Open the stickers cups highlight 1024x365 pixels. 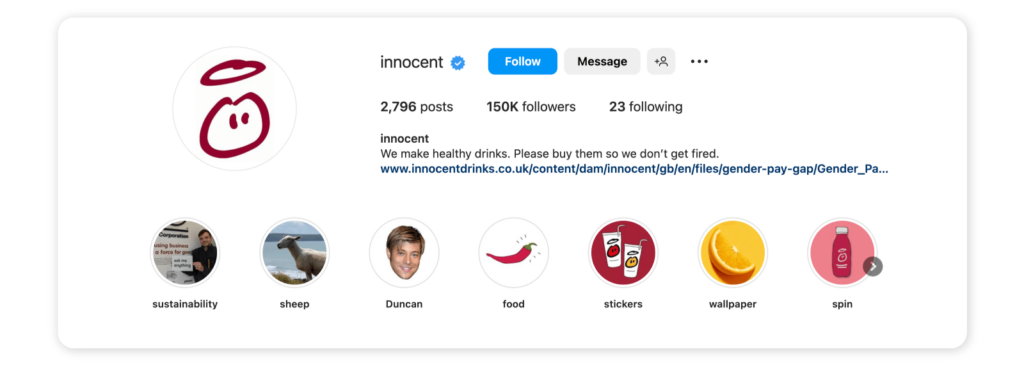click(x=623, y=253)
